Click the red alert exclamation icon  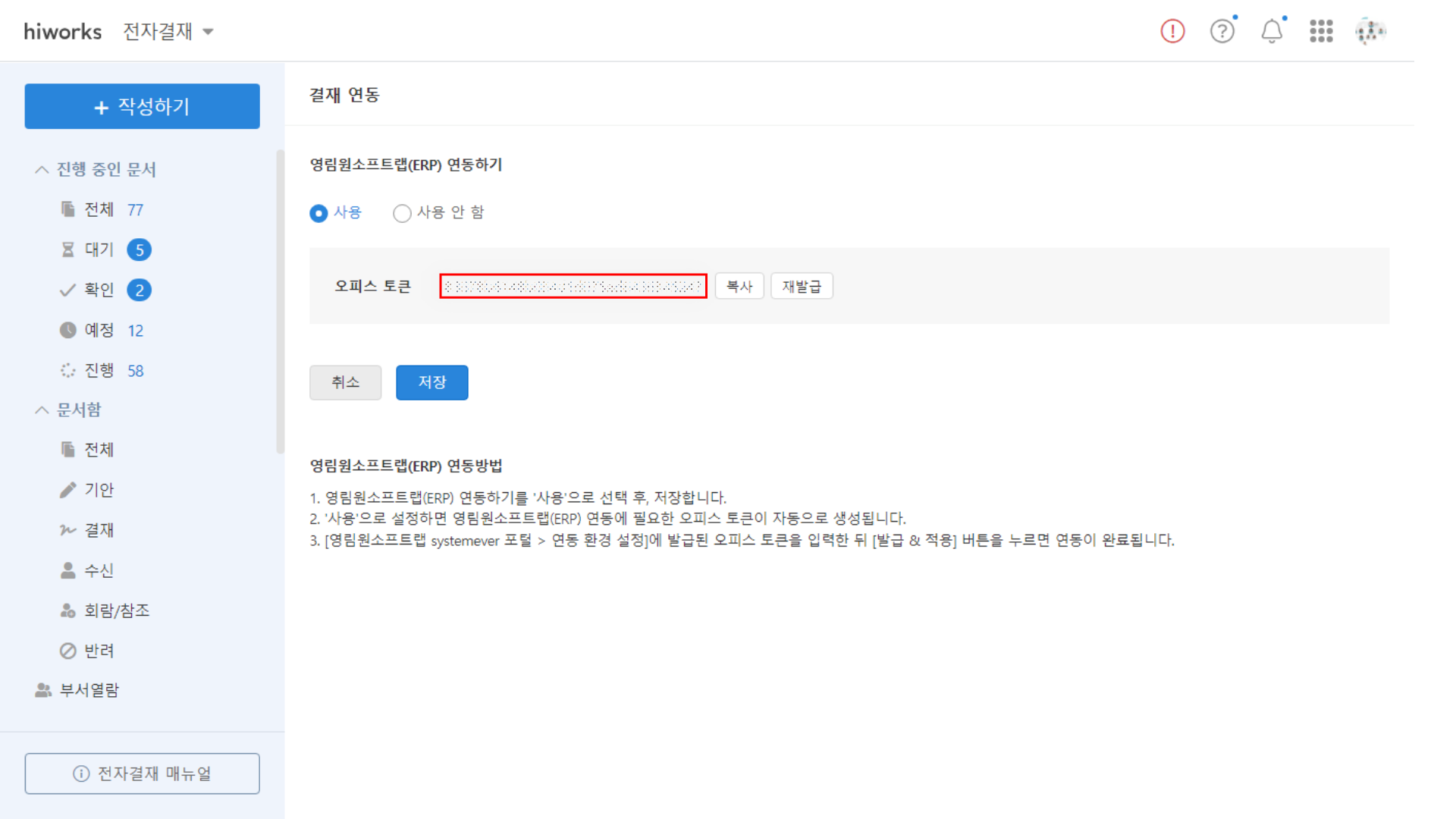(1172, 31)
